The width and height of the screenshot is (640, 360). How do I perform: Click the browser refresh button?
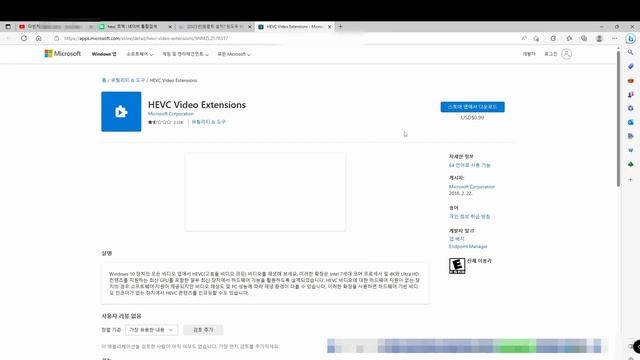coord(24,38)
